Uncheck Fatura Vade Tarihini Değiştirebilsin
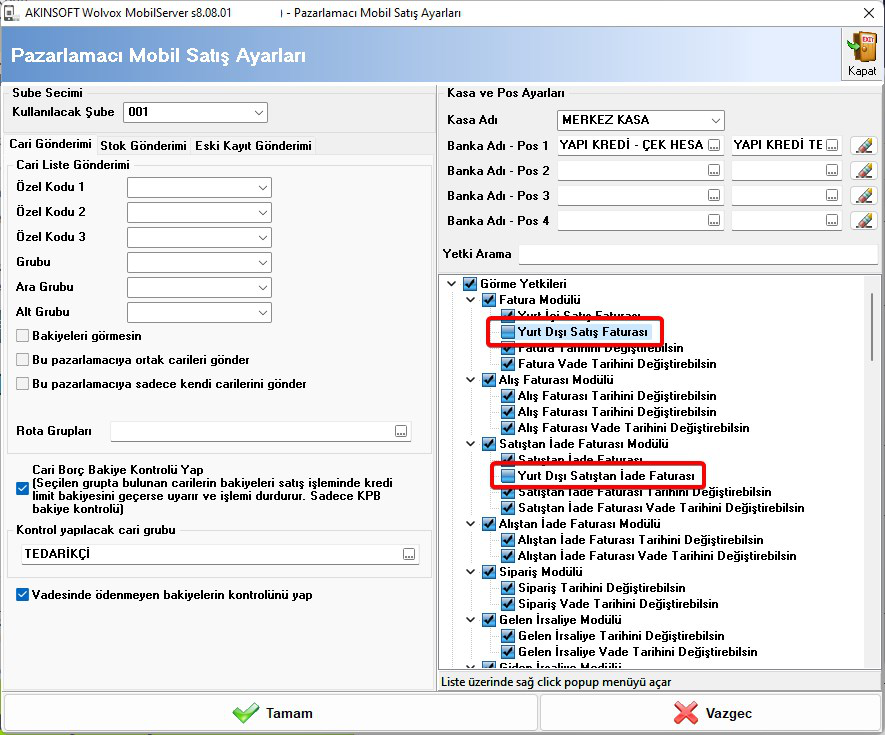Screen dimensions: 885x735 click(x=508, y=364)
